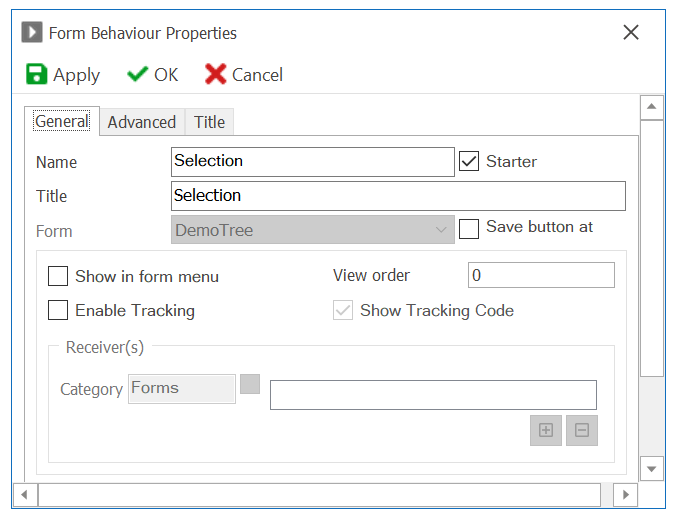Click the plus icon to add receiver
Image resolution: width=679 pixels, height=515 pixels.
(x=546, y=430)
